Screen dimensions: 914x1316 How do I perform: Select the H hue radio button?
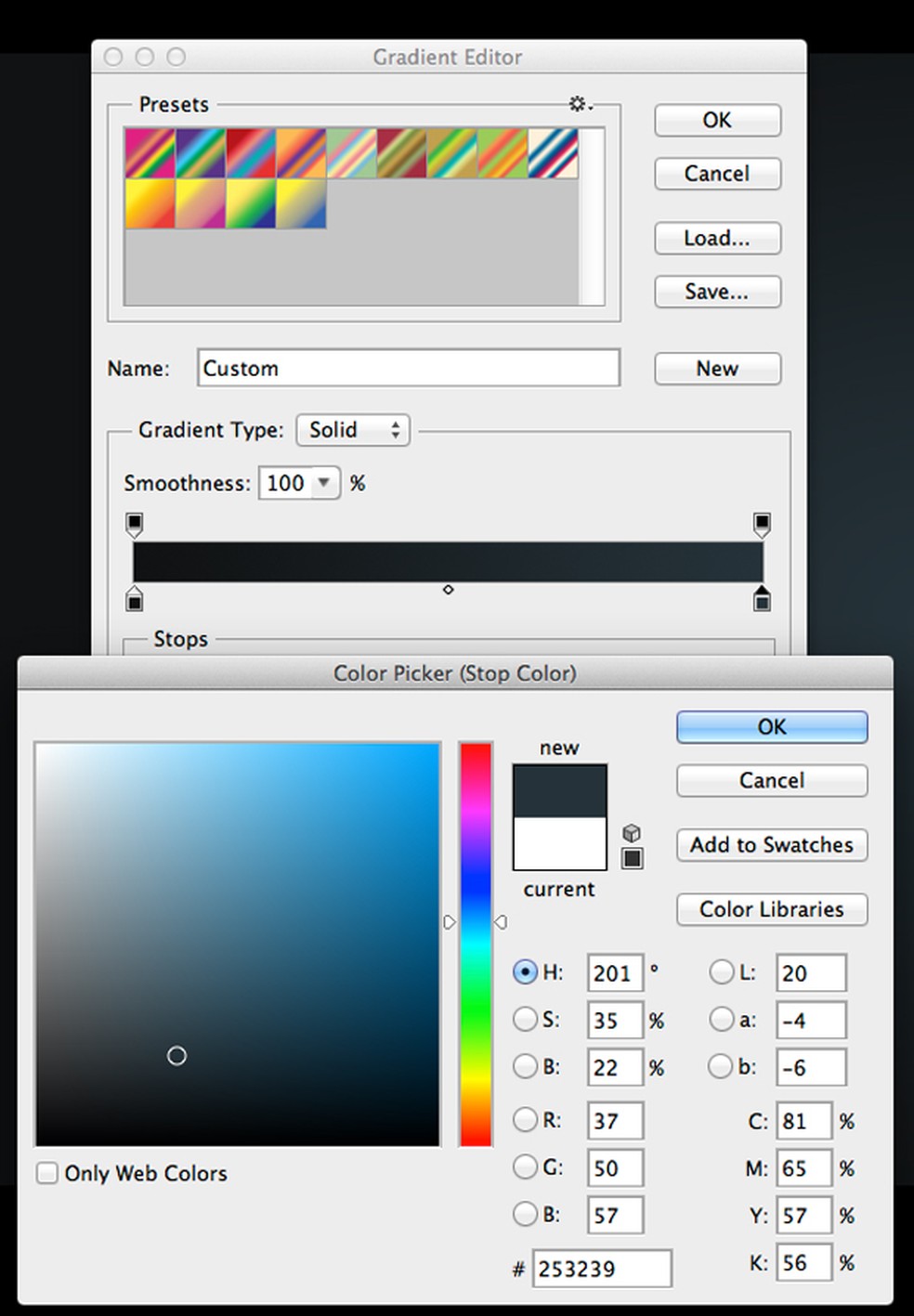[525, 972]
